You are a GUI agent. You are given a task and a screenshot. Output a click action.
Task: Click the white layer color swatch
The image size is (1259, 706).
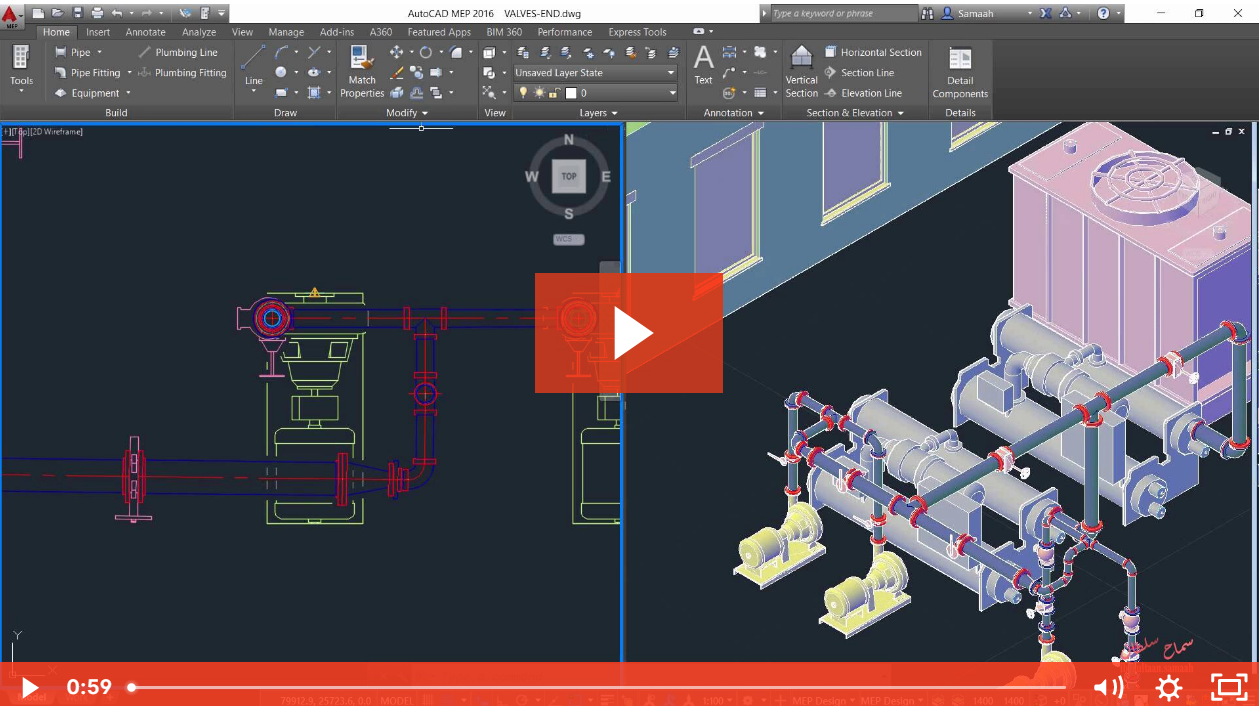tap(571, 93)
